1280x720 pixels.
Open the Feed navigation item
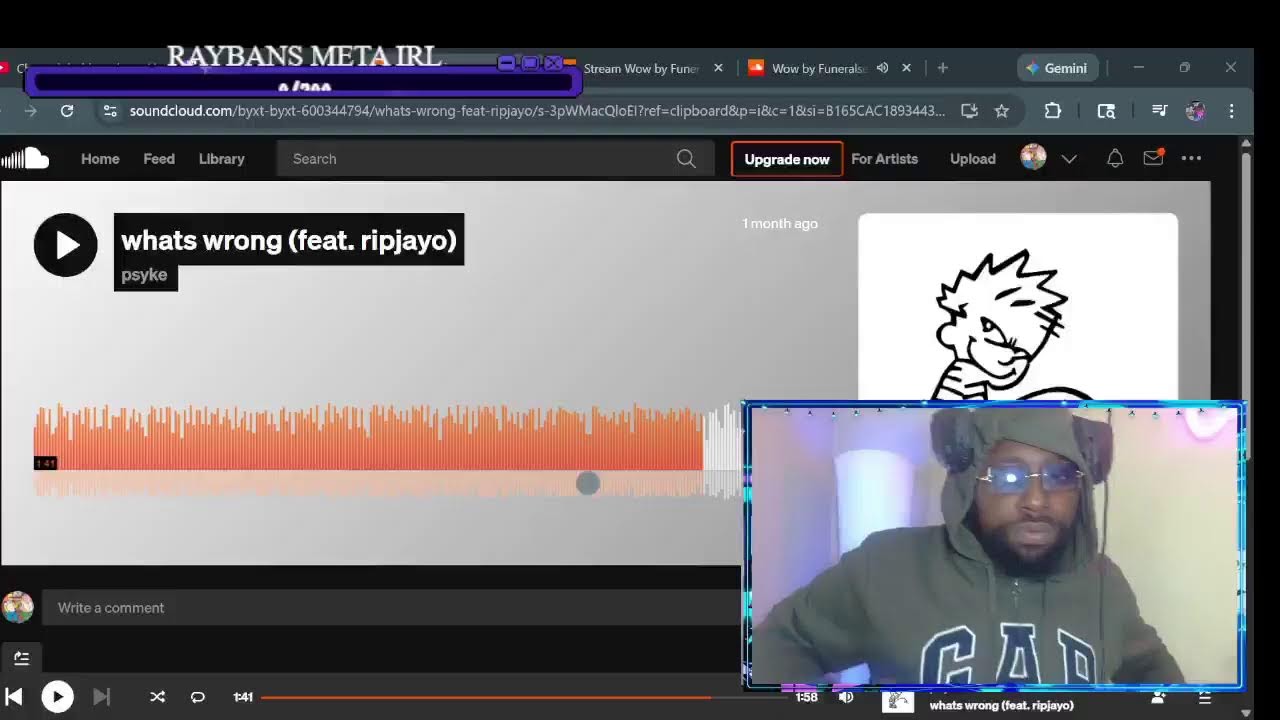[159, 159]
